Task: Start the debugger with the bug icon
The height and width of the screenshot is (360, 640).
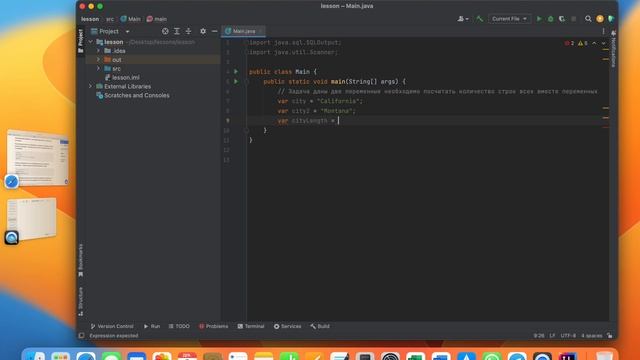Action: 550,19
